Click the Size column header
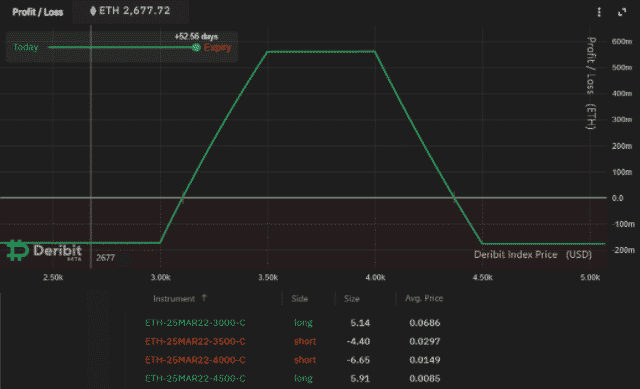The height and width of the screenshot is (389, 640). pyautogui.click(x=351, y=299)
